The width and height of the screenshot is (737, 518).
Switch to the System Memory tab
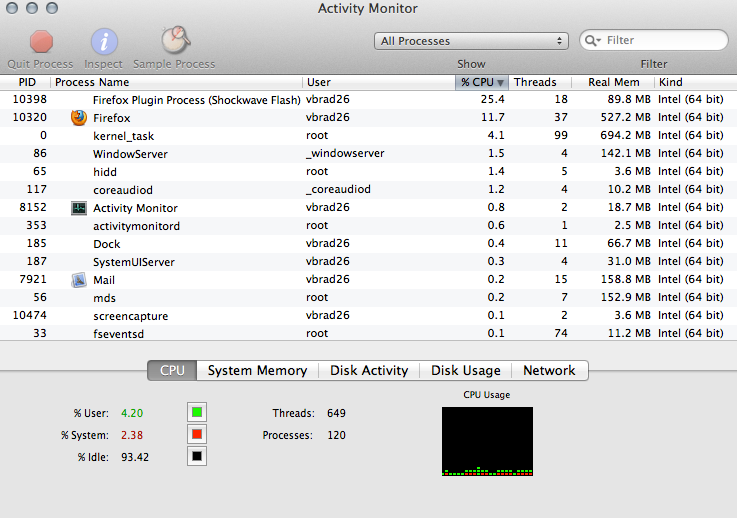pyautogui.click(x=258, y=370)
